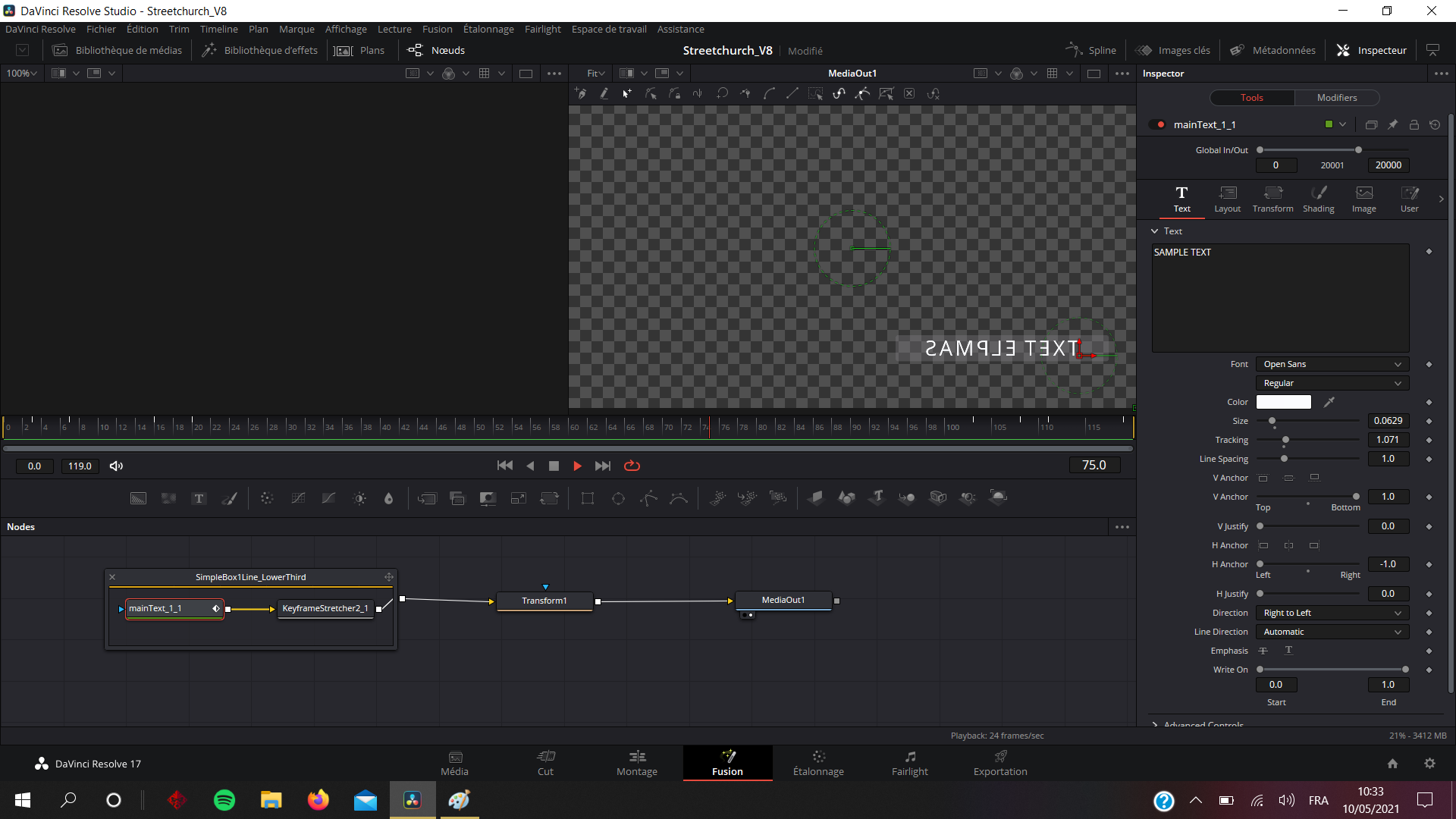Add a Transform tool from the toolbar
The image size is (1456, 819).
click(549, 498)
